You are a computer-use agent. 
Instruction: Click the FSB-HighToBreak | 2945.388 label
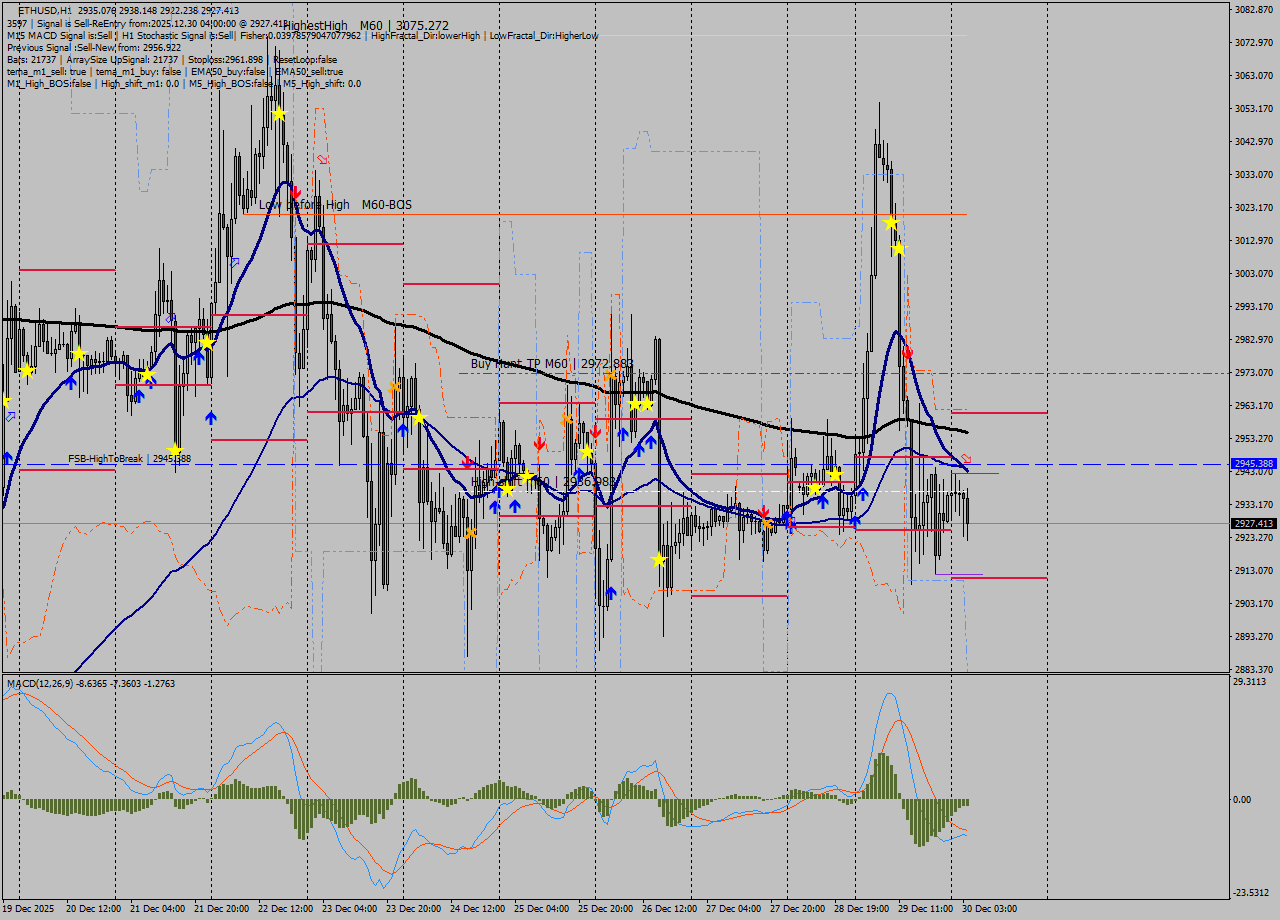(128, 461)
